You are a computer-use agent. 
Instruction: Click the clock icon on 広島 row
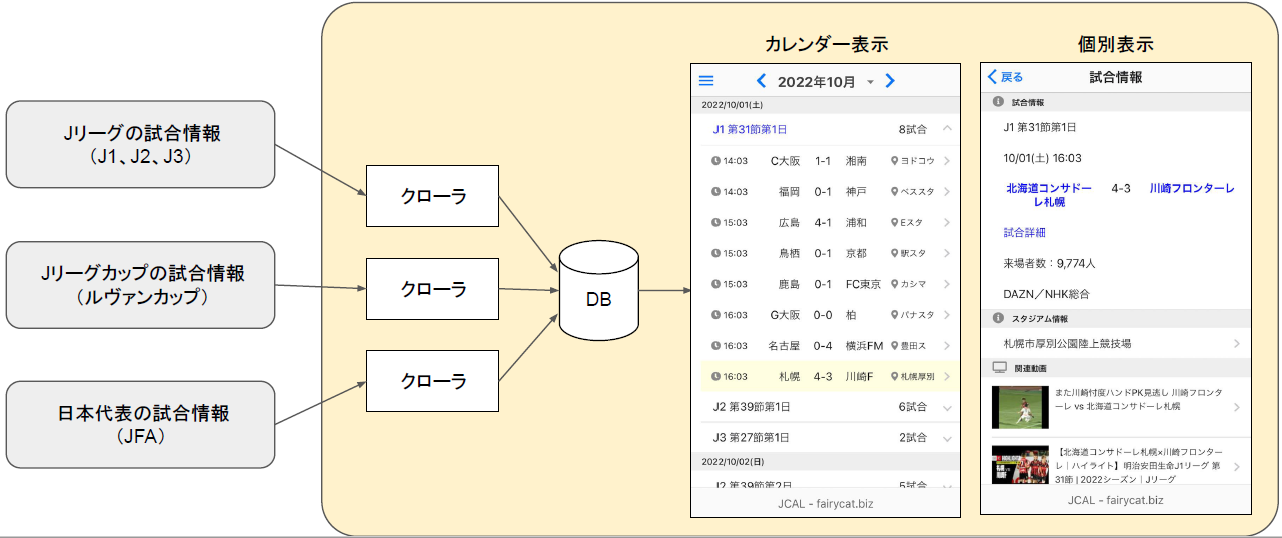tap(715, 222)
